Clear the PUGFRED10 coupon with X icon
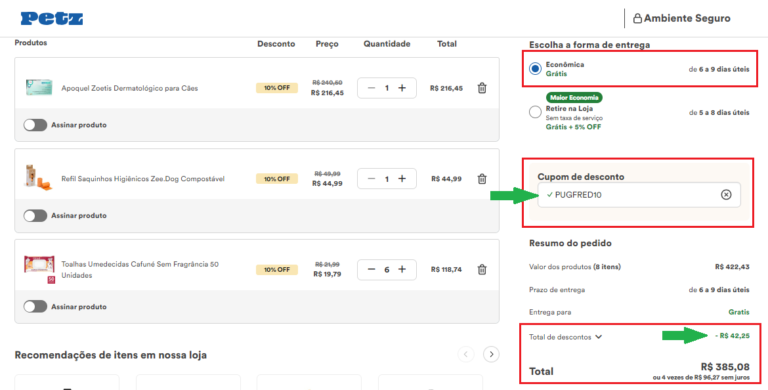 726,195
